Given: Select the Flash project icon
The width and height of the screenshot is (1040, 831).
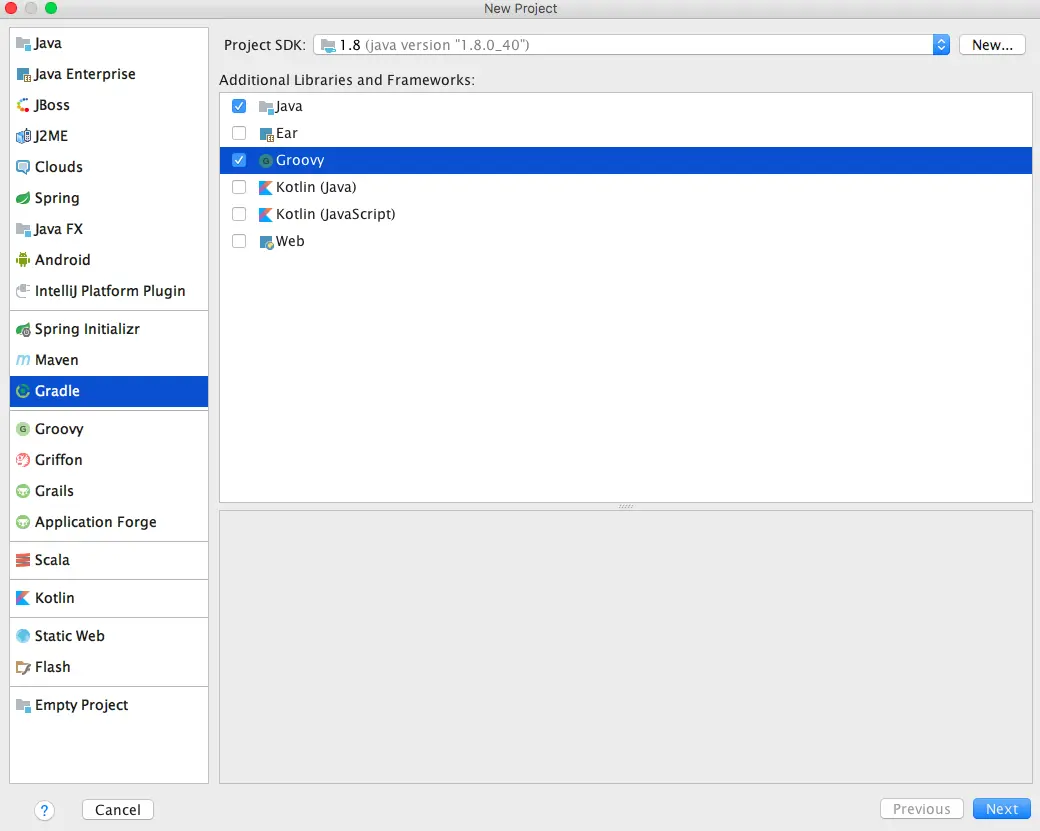Looking at the screenshot, I should [x=23, y=667].
